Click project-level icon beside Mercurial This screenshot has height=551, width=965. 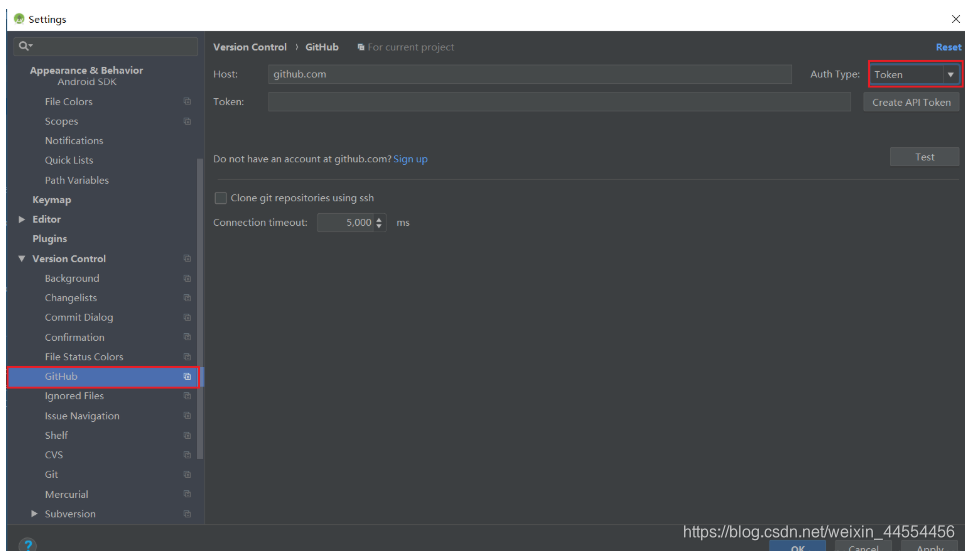[x=187, y=494]
